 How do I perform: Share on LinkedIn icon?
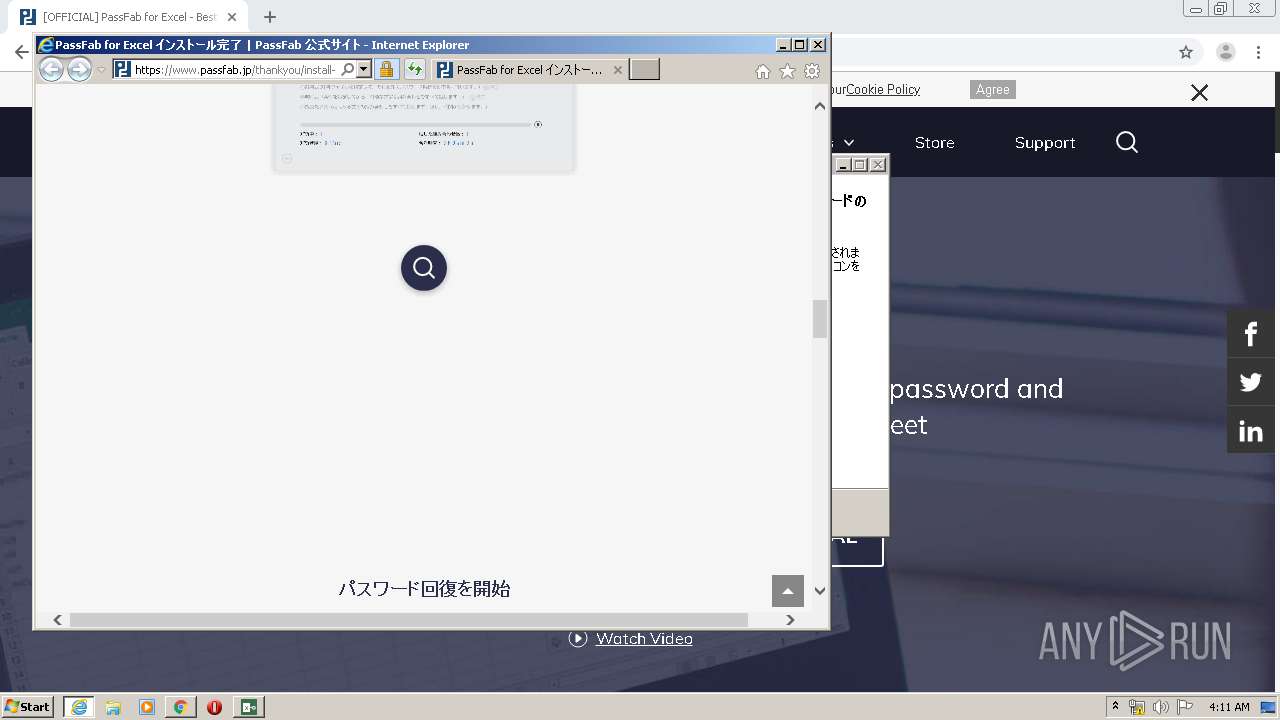pos(1251,431)
